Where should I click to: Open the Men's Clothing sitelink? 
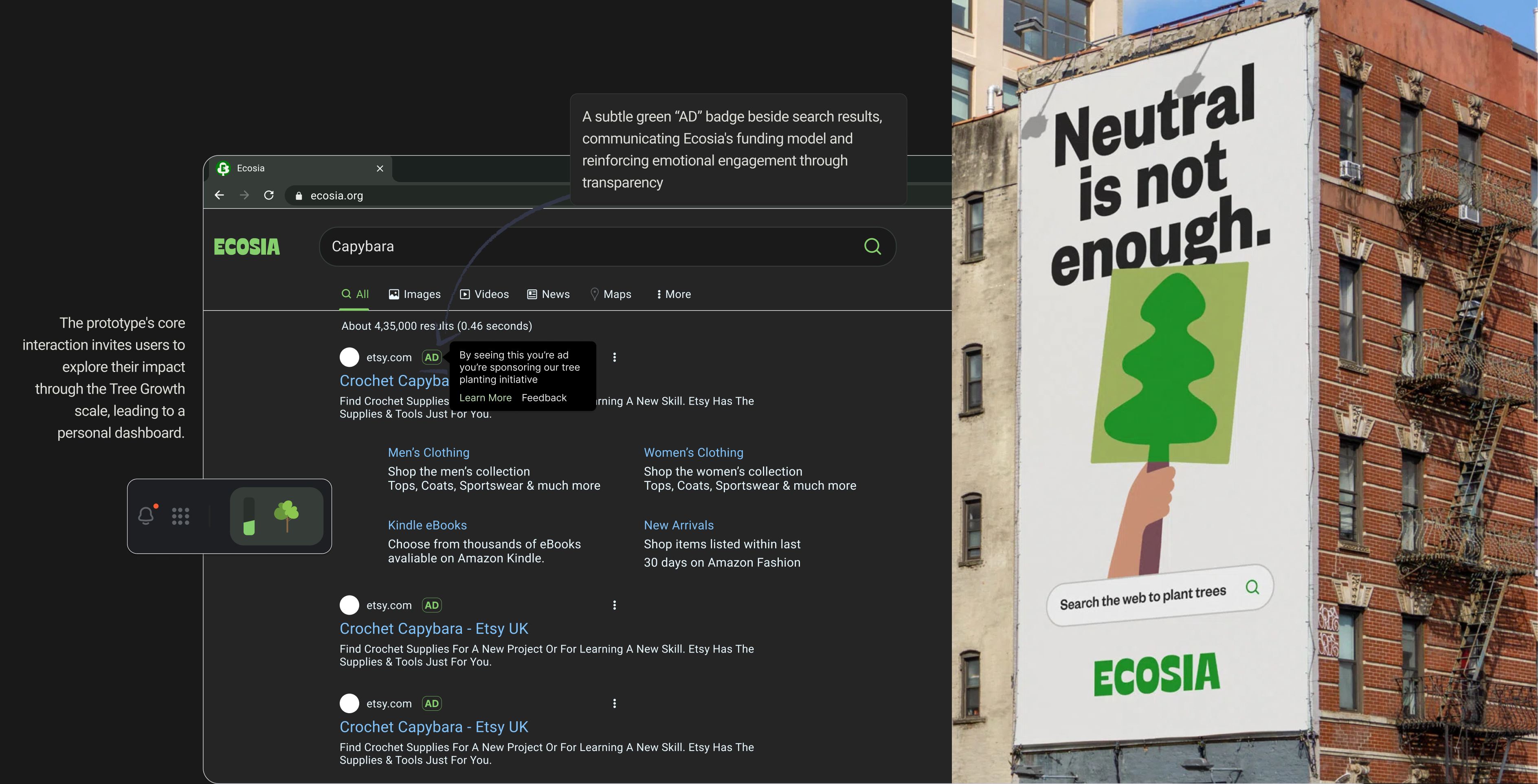(428, 452)
